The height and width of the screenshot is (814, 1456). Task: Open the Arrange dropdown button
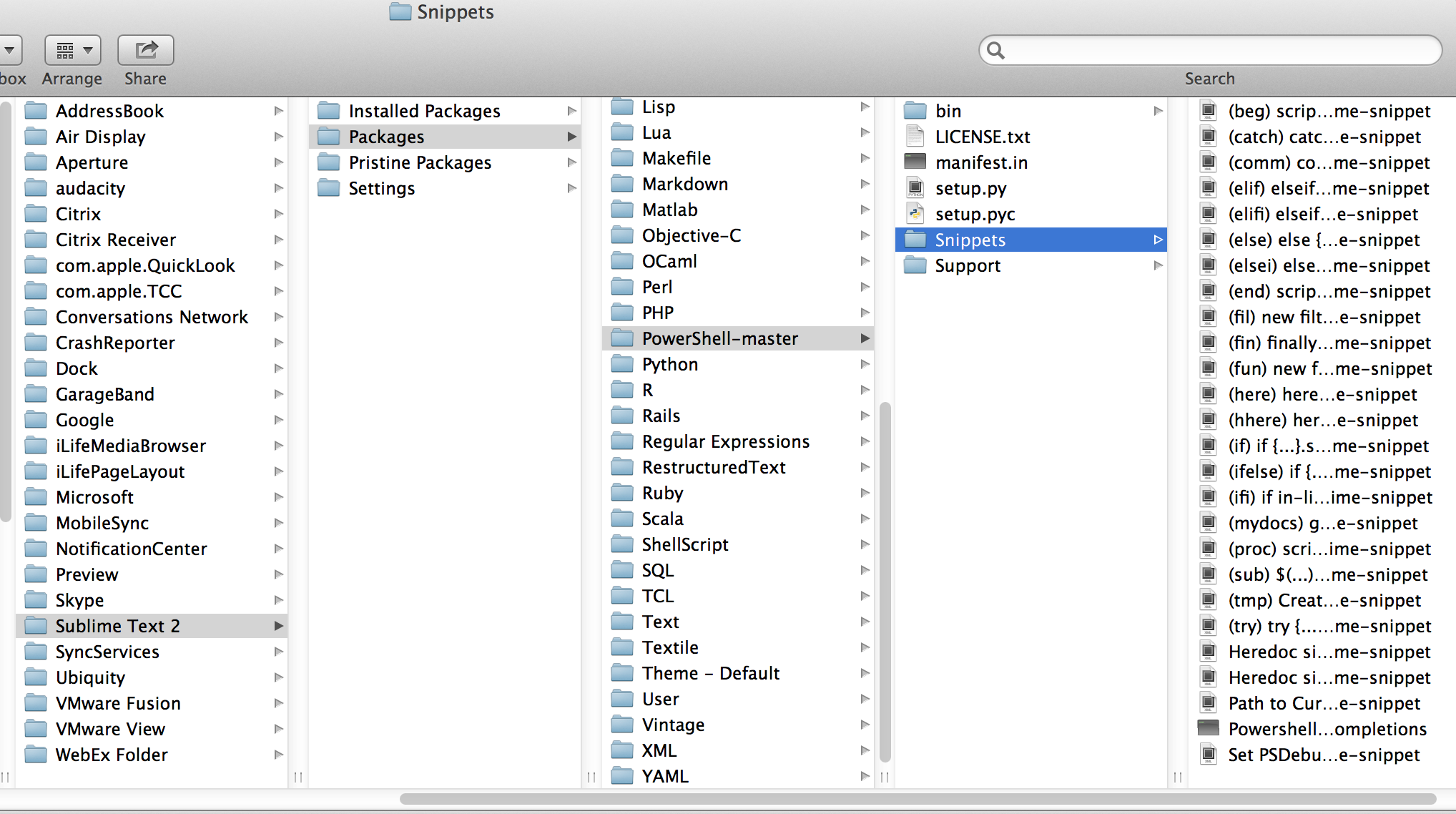click(x=72, y=50)
